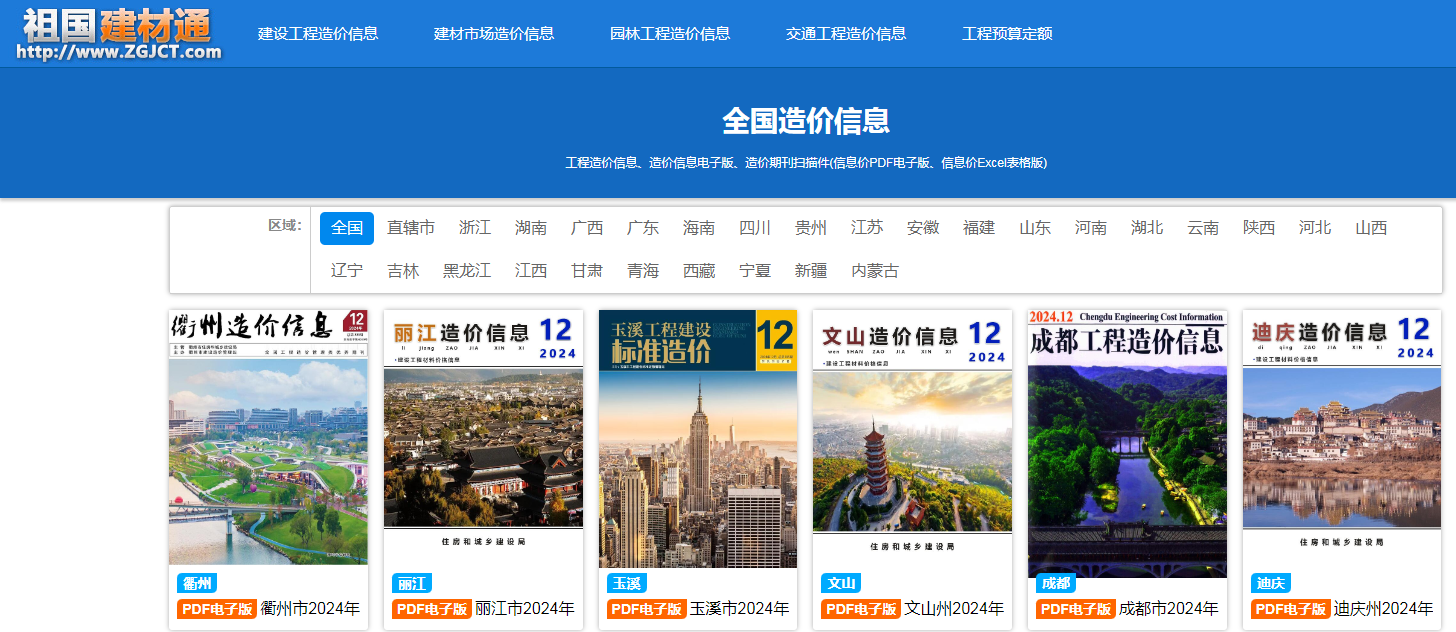The image size is (1456, 632).
Task: Filter by region 海南
Action: coord(699,228)
